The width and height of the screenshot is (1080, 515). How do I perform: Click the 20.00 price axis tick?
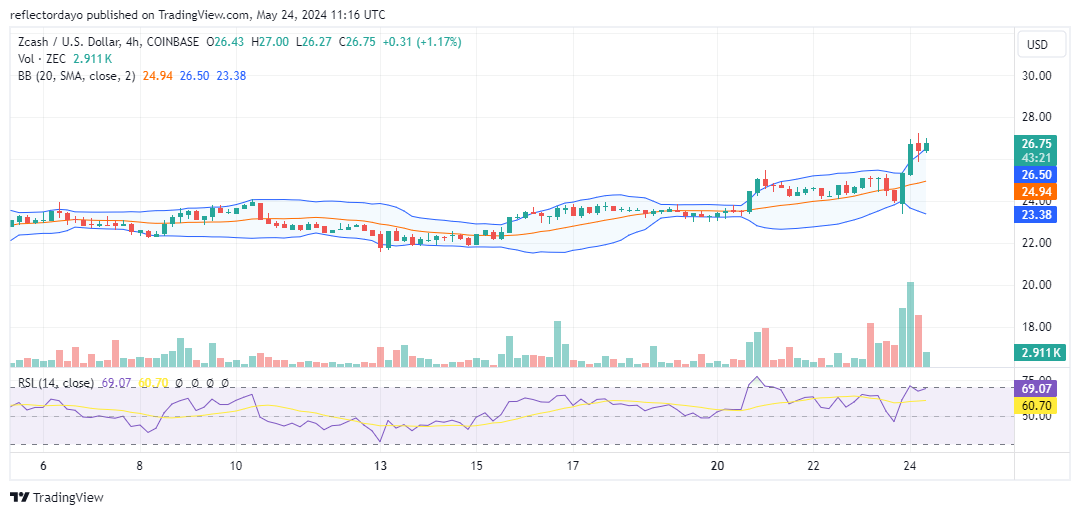click(1037, 285)
